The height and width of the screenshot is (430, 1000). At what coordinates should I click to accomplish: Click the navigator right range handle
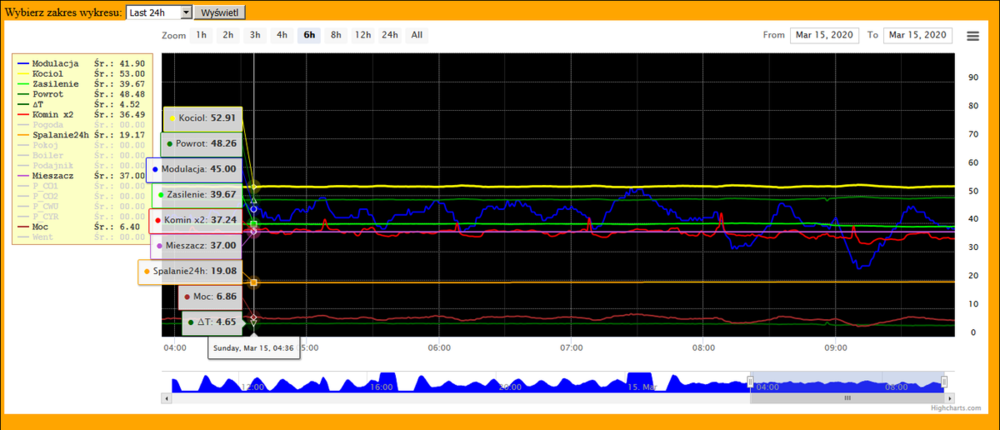pos(944,382)
